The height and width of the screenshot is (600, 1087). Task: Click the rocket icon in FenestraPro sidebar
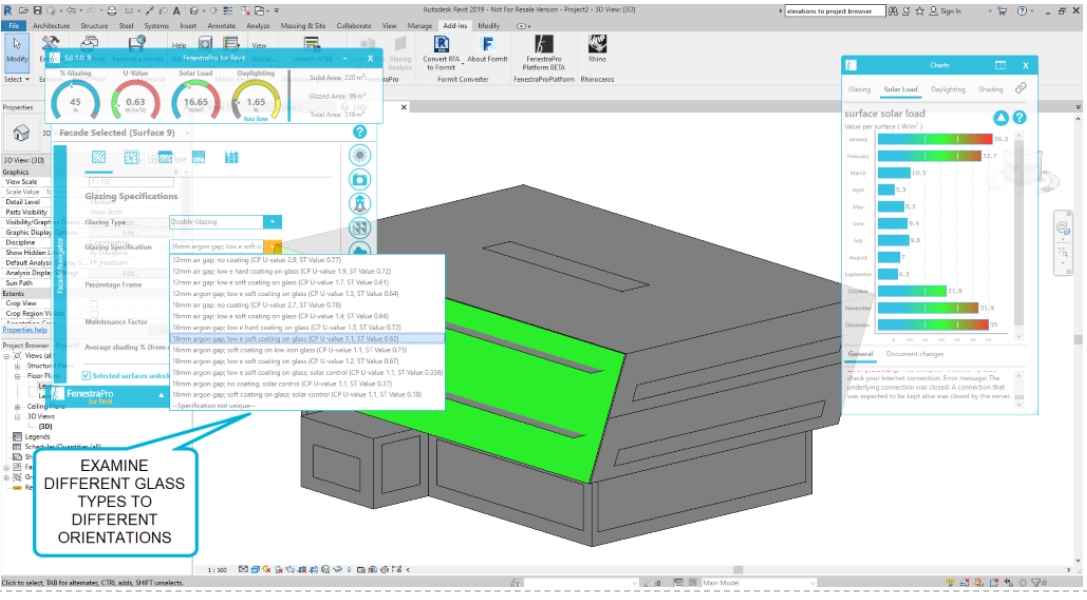(x=360, y=204)
